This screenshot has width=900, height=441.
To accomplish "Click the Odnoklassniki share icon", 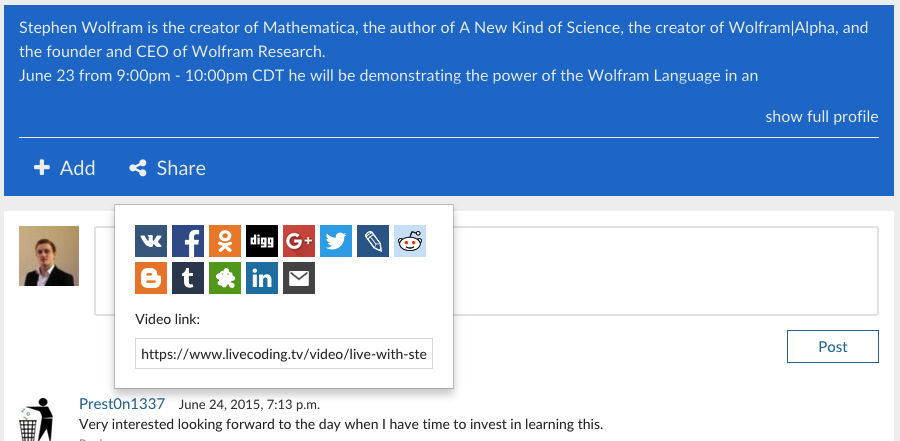I will [225, 241].
